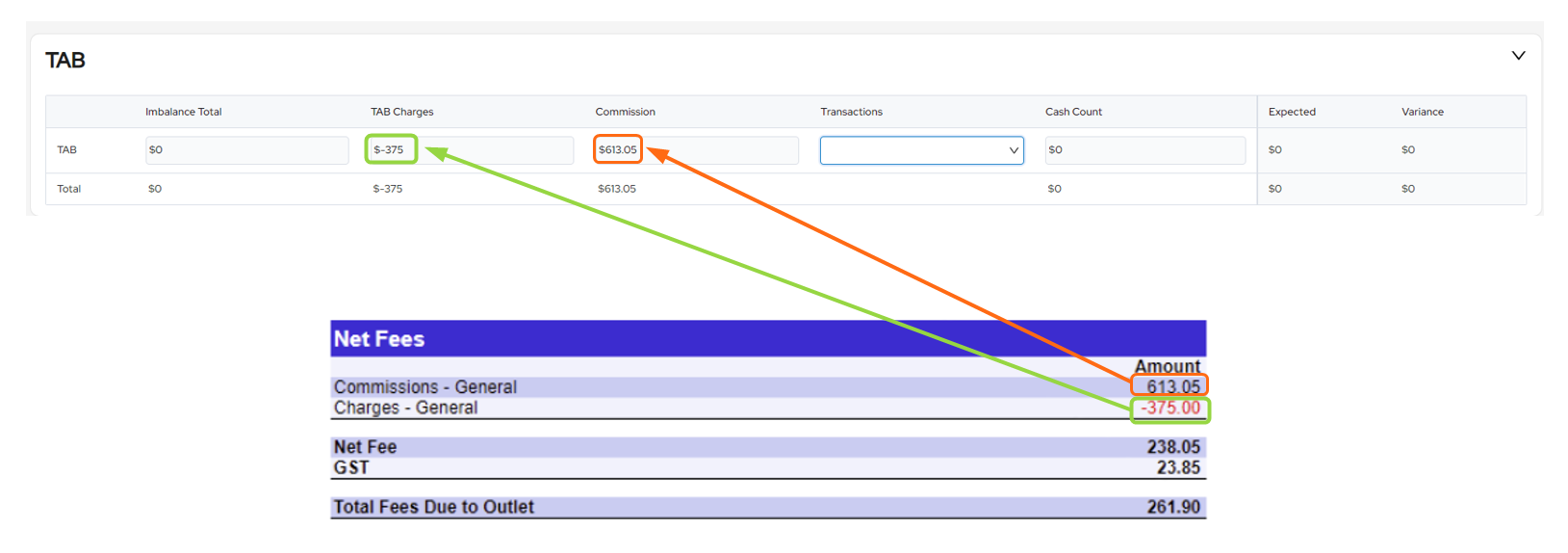Viewport: 1568px width, 553px height.
Task: Click the GST label
Action: [351, 467]
